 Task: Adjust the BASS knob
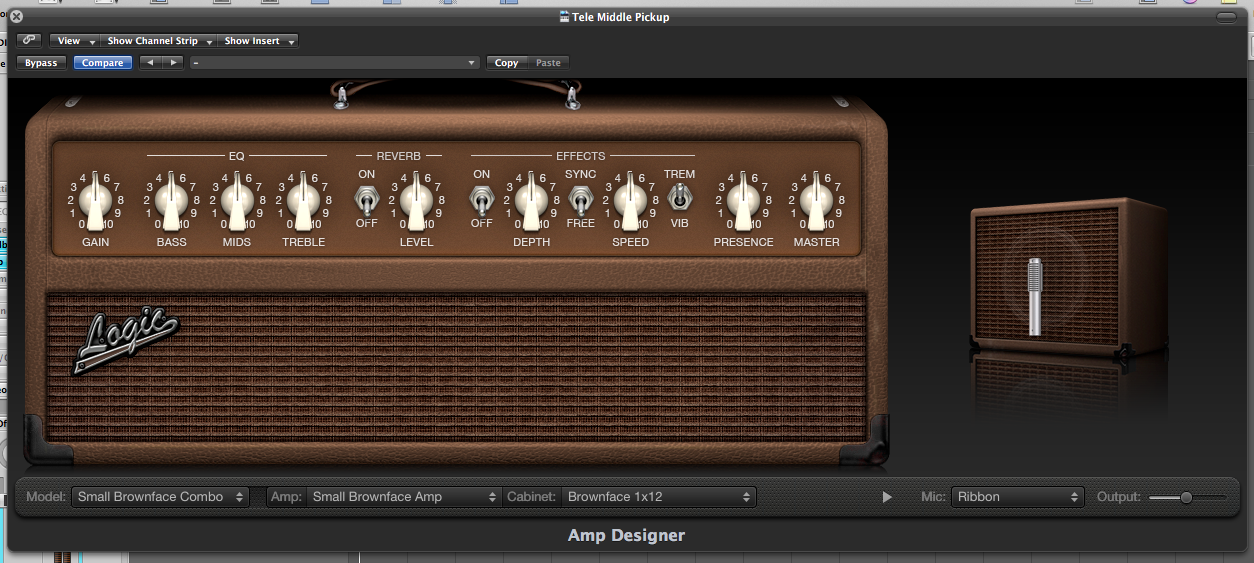171,202
